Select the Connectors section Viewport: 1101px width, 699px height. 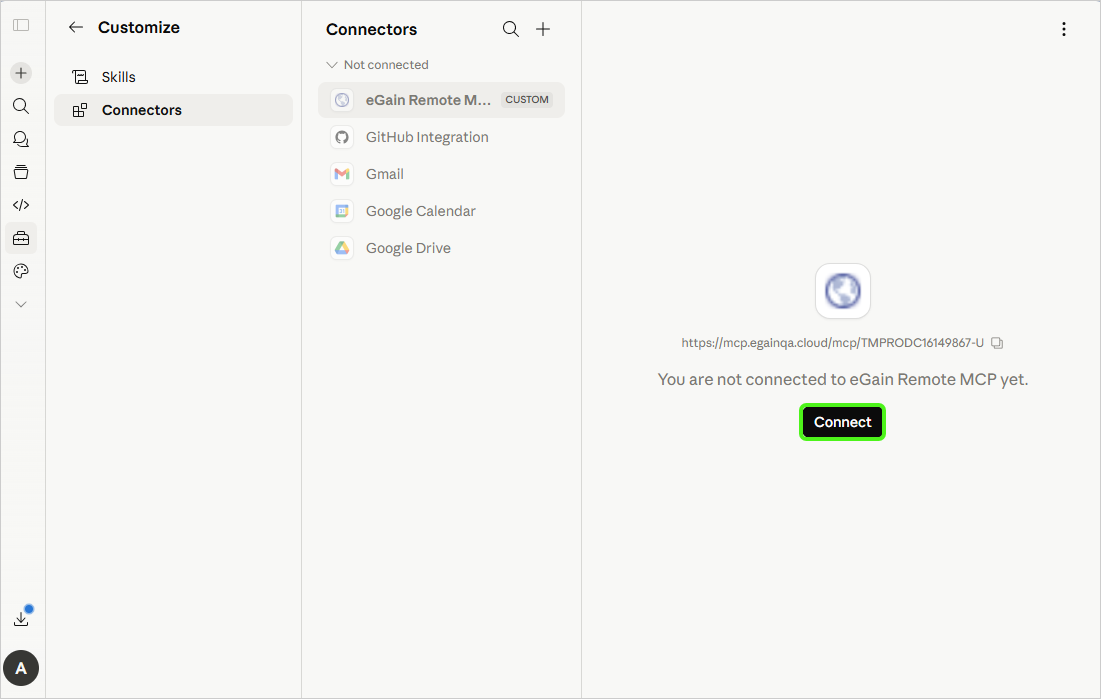click(x=173, y=110)
